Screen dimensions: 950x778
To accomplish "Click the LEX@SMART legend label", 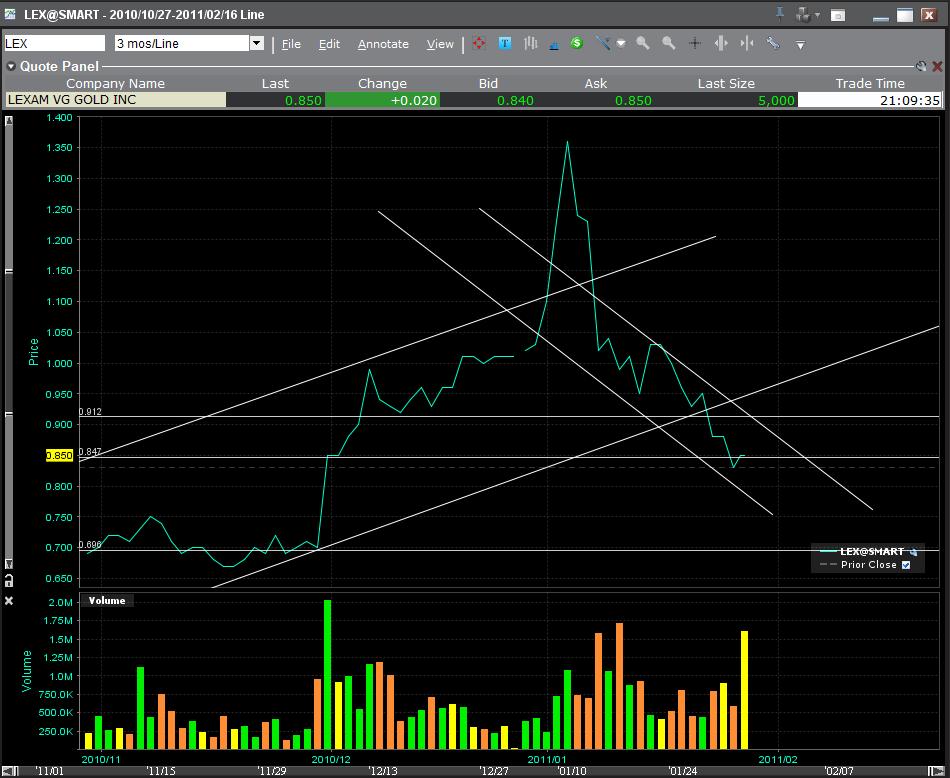I will (x=872, y=551).
